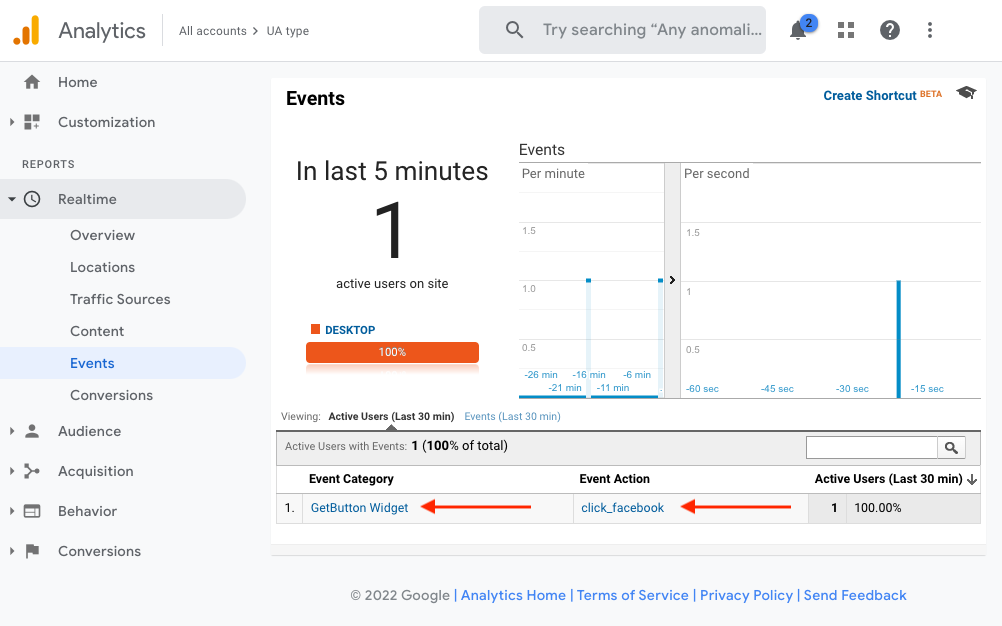
Task: Click the graduation cap icon
Action: click(x=966, y=93)
